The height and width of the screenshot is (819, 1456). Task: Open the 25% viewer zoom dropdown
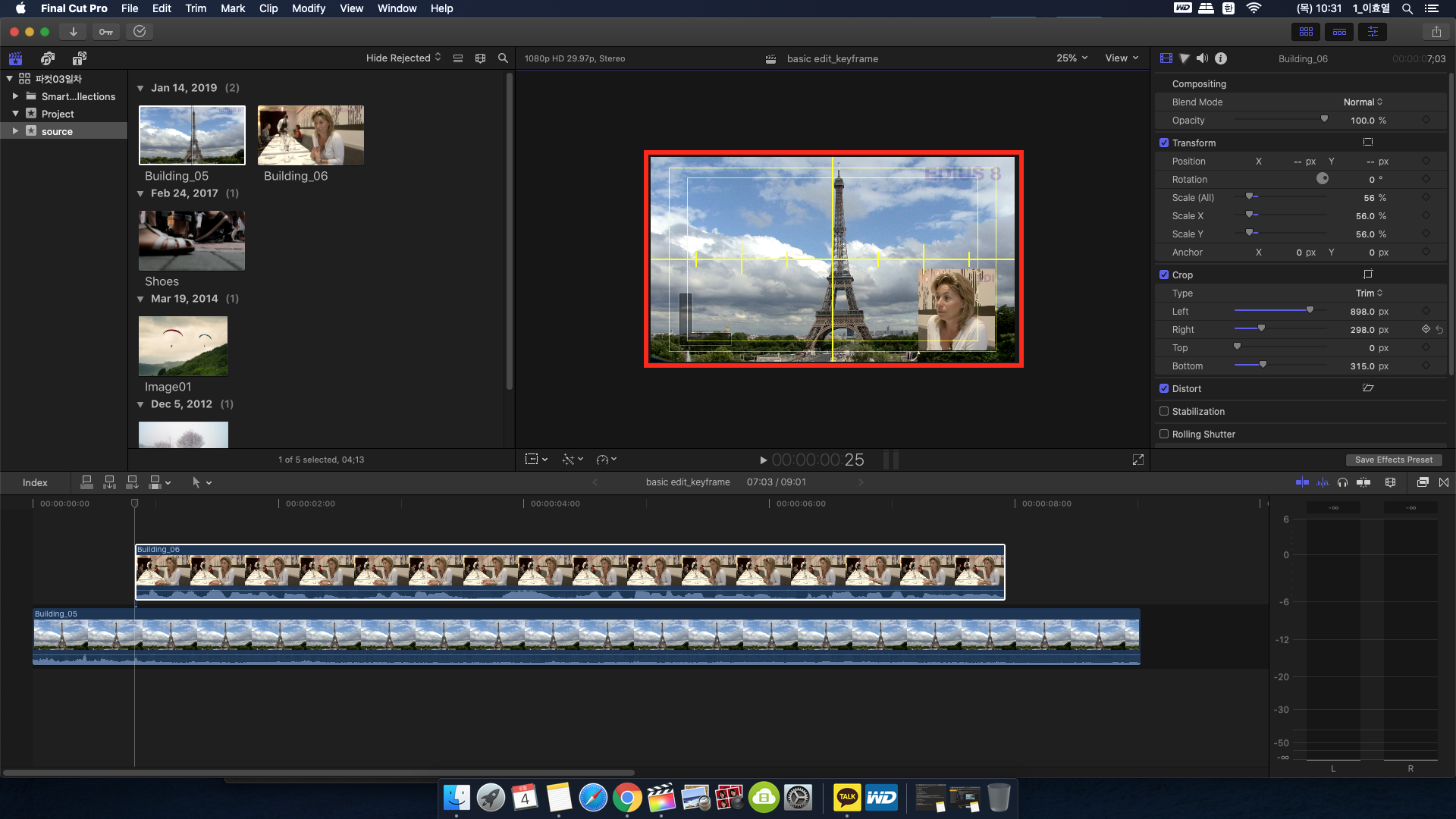[1072, 58]
